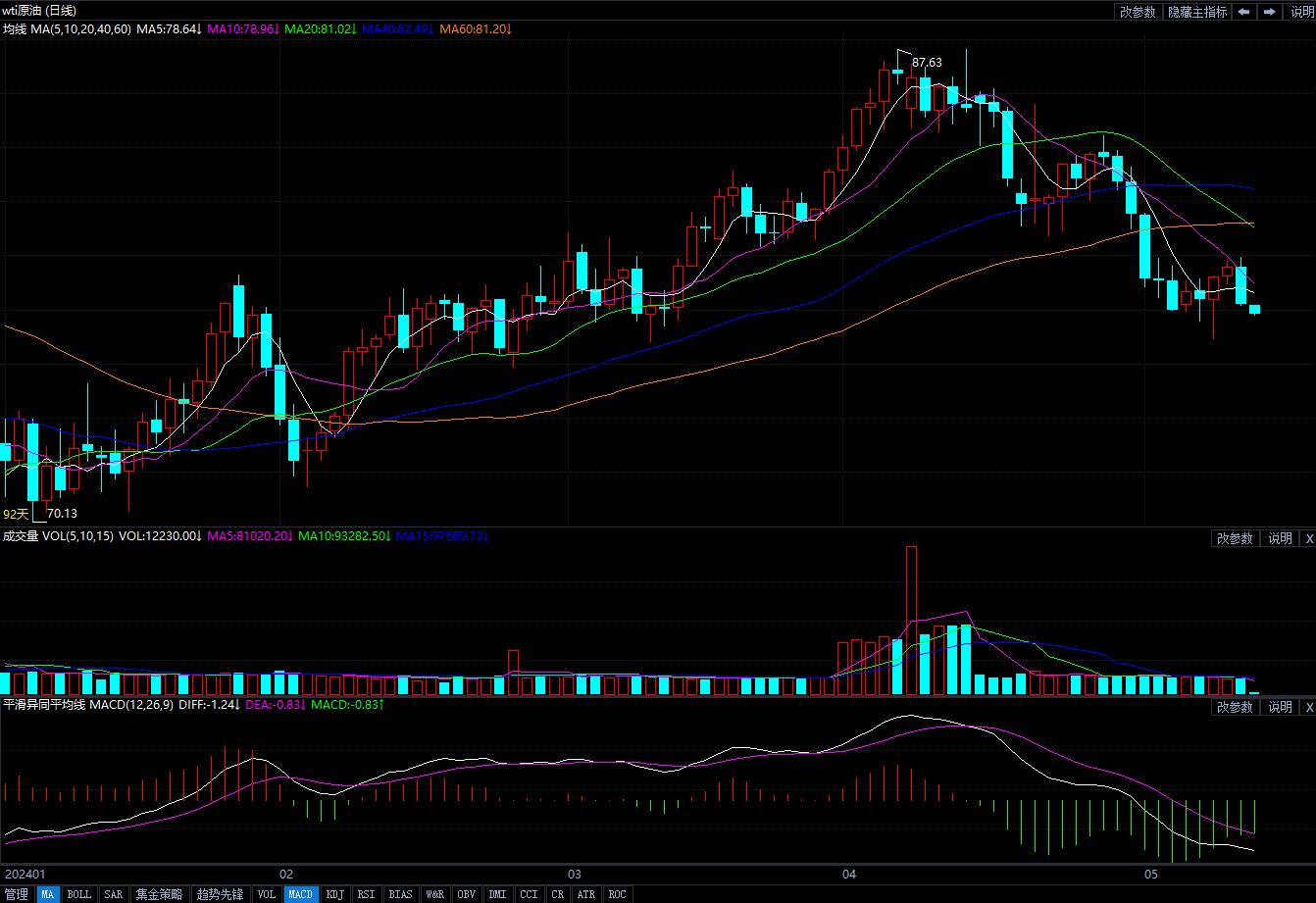Click the right arrow next-indicator button
Screen dimensions: 1316x903
(x=1269, y=12)
